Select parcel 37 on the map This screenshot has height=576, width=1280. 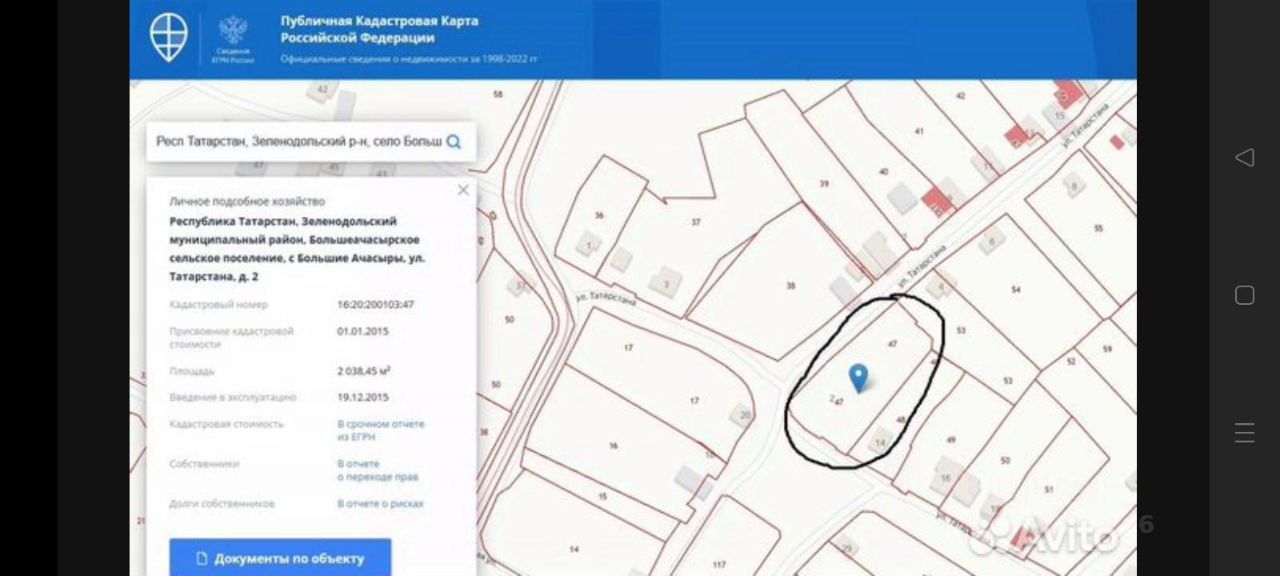pyautogui.click(x=696, y=222)
